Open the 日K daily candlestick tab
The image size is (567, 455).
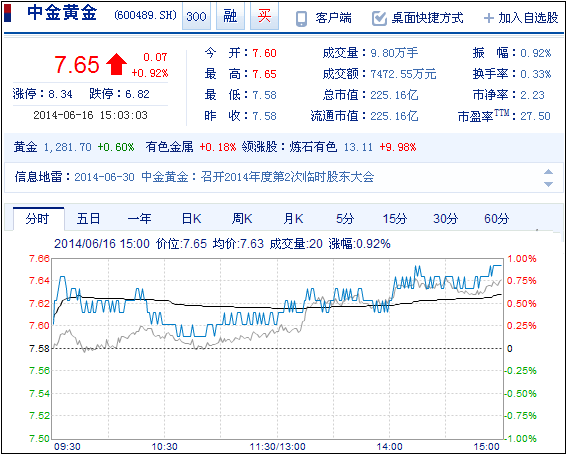coord(191,219)
